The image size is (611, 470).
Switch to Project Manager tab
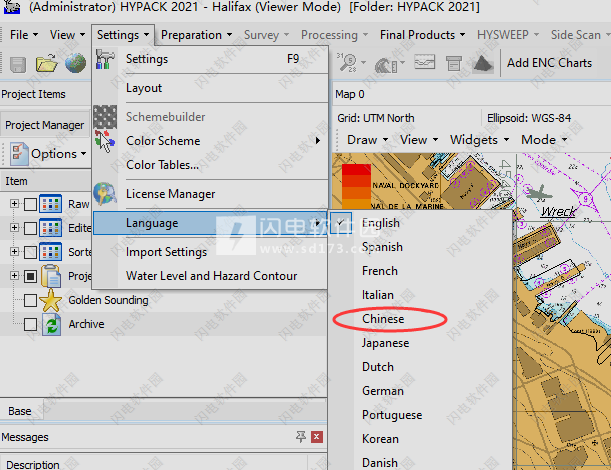tap(44, 125)
